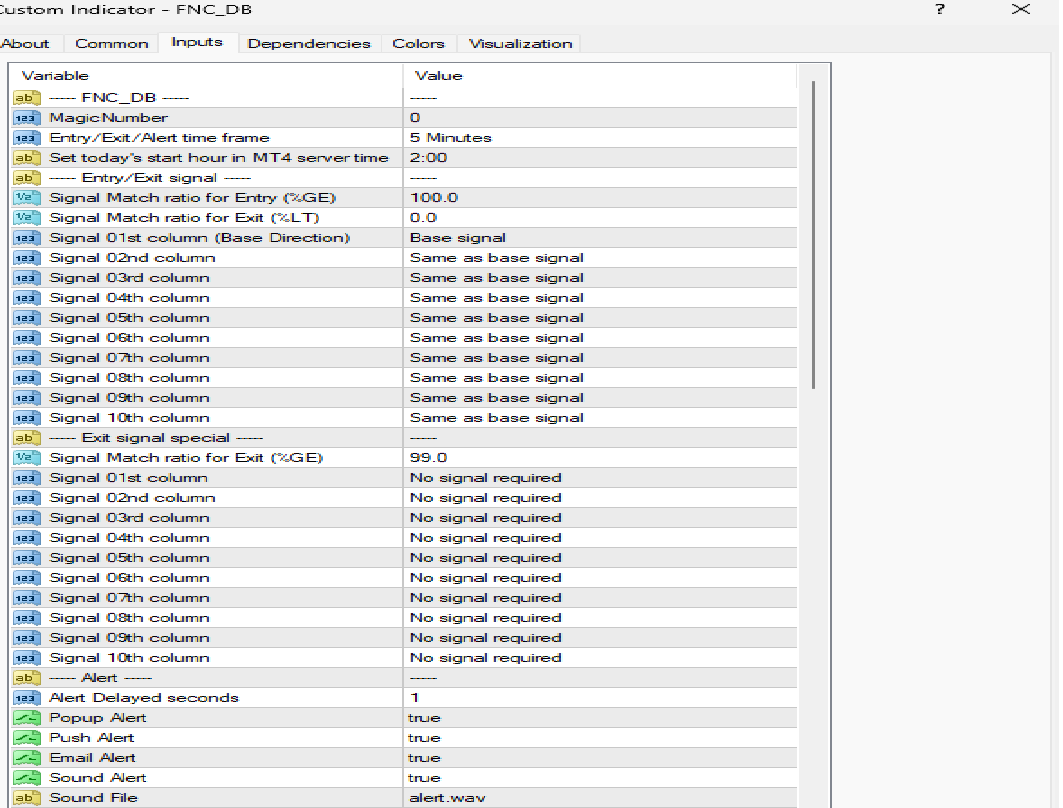Viewport: 1063px width, 808px height.
Task: Click the icon beside Signal Match ratio for Exit (%GE)
Action: 26,458
